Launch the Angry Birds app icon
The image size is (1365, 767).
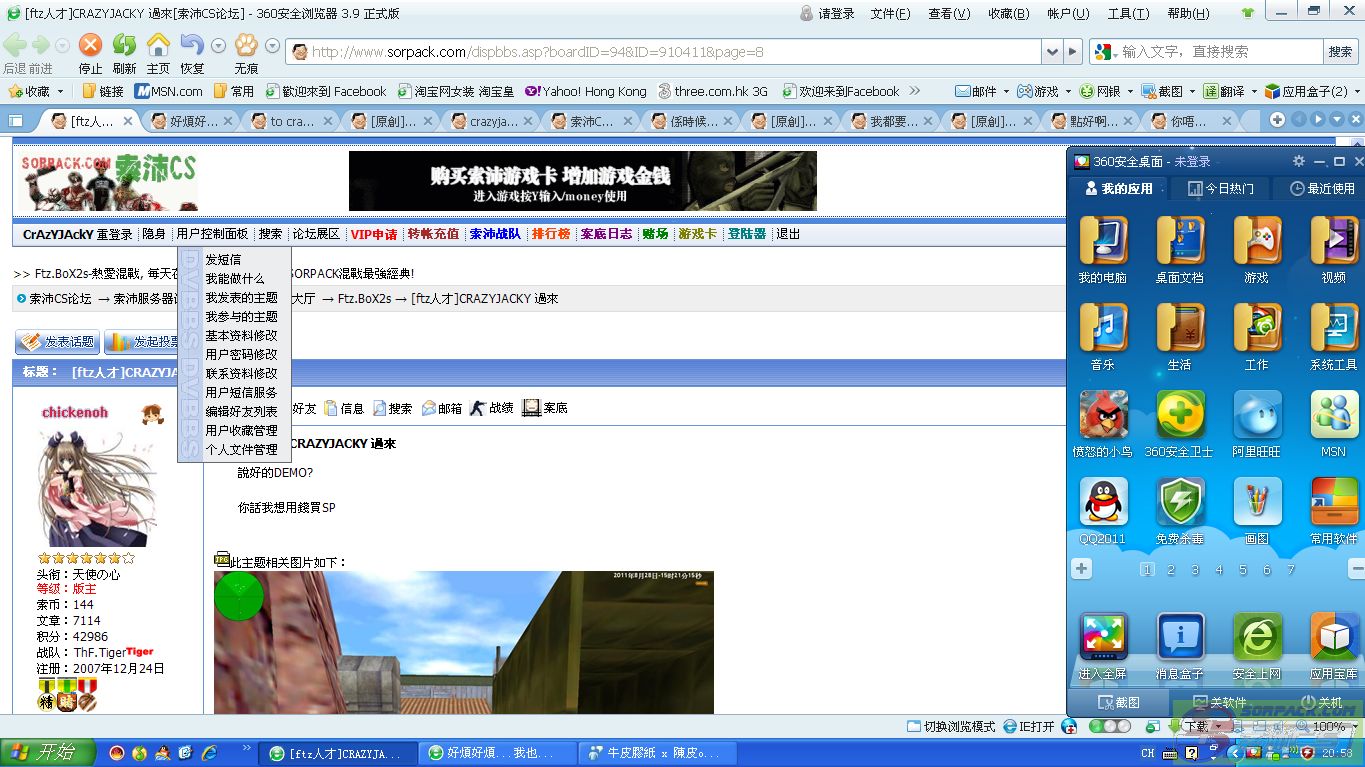pos(1103,415)
